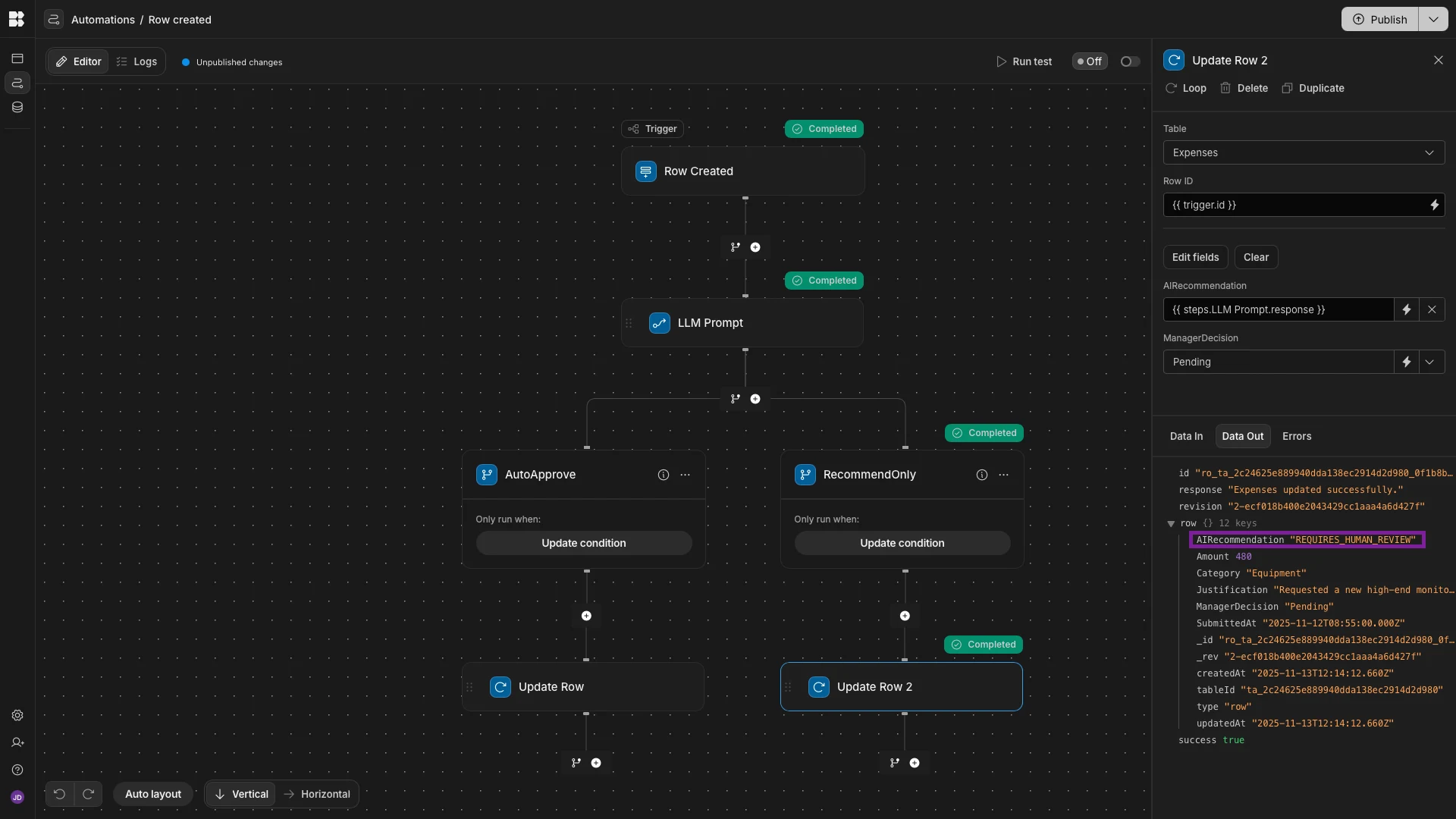Viewport: 1456px width, 819px height.
Task: Enable the toggle beside the Off indicator
Action: (1128, 61)
